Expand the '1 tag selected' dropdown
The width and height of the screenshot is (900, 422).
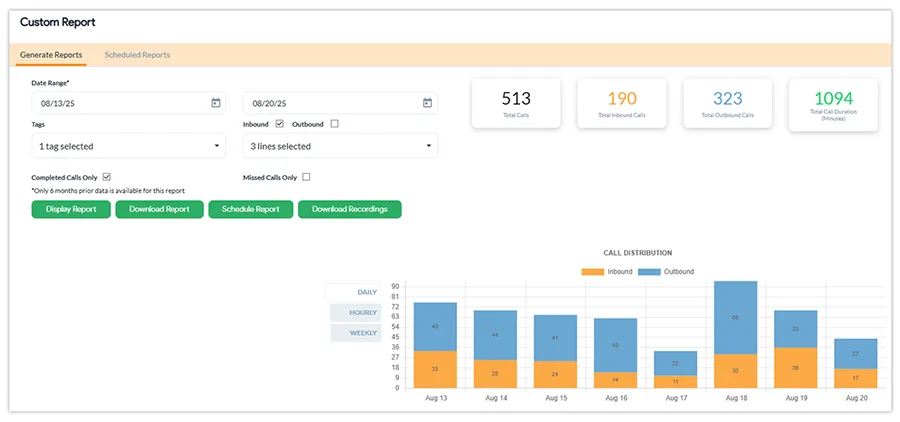click(129, 146)
